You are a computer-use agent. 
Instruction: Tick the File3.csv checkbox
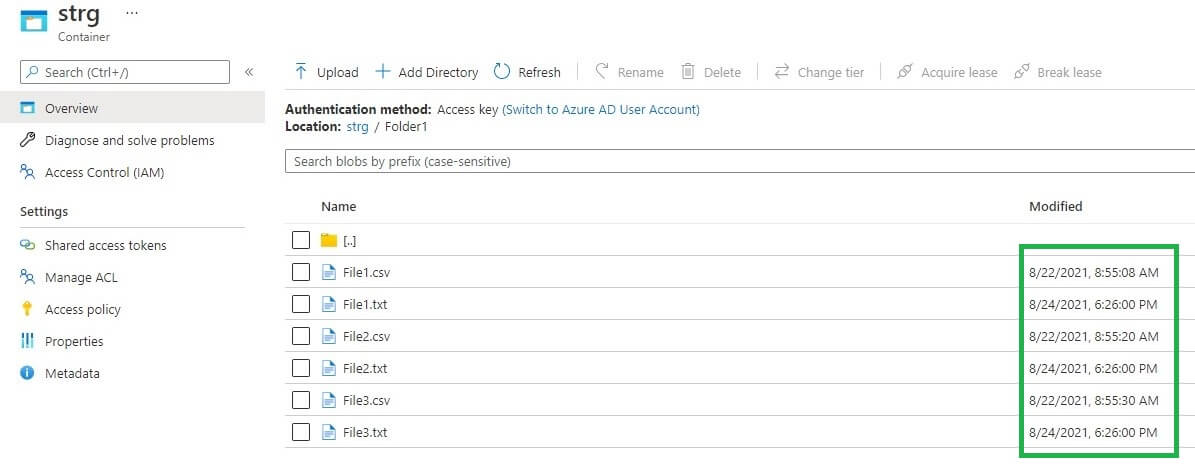[x=301, y=400]
